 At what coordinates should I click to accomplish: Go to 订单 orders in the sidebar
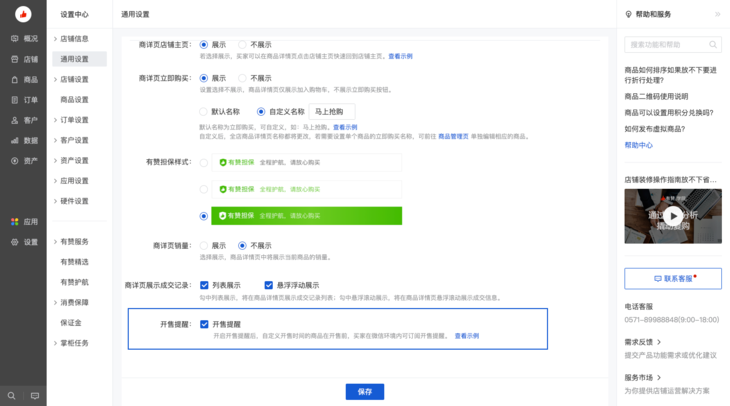(24, 100)
